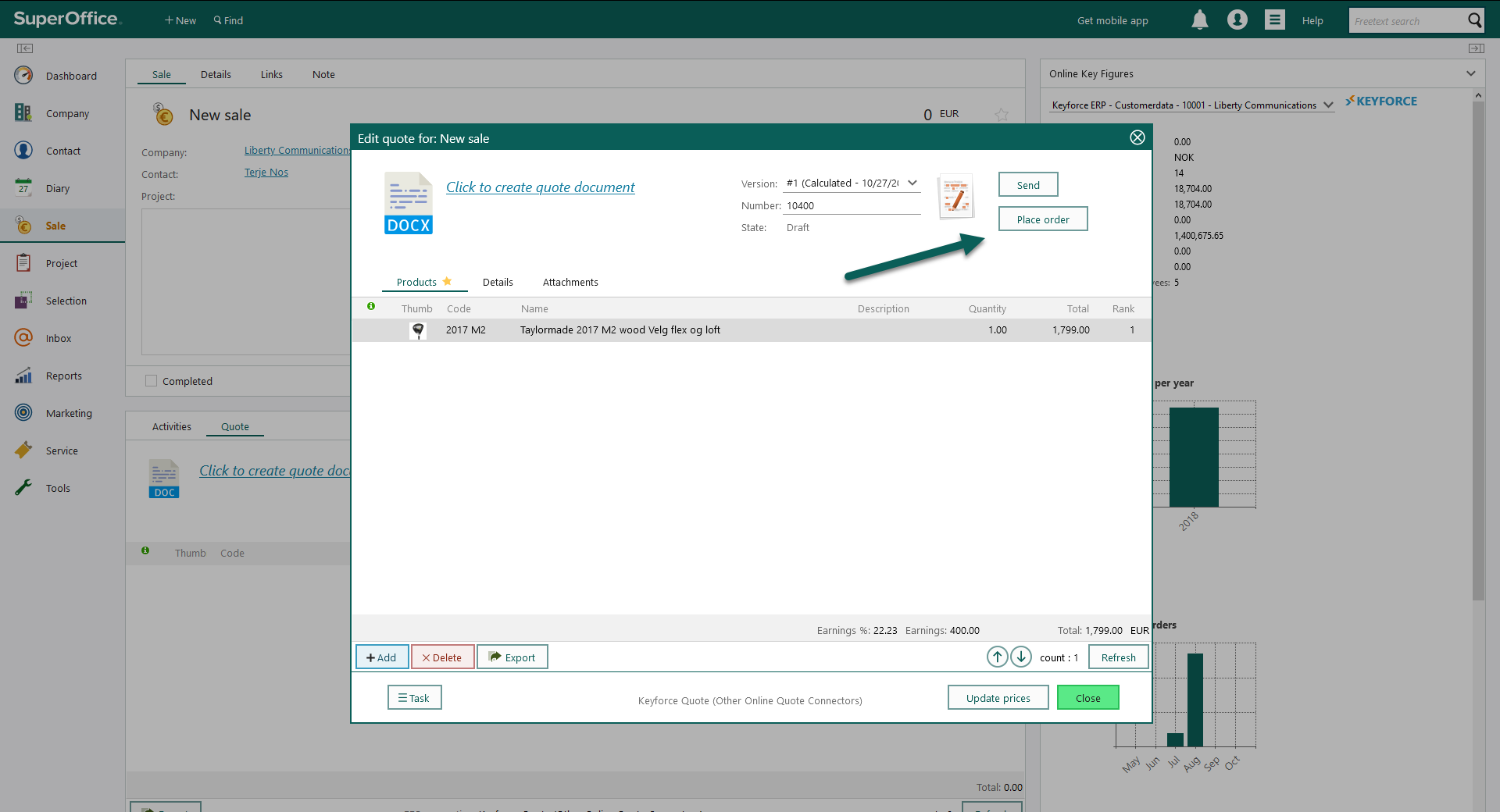Open the Marketing target icon
The height and width of the screenshot is (812, 1500).
[23, 412]
